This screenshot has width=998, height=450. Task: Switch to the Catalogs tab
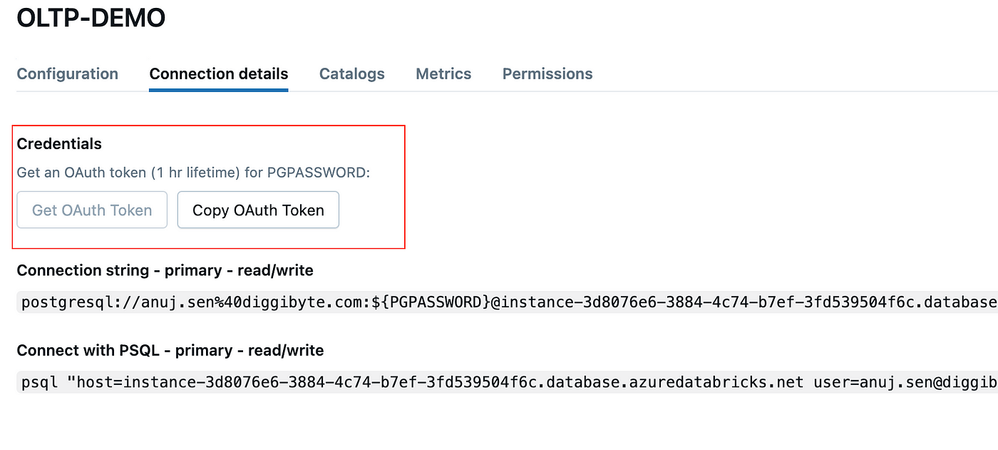tap(352, 74)
